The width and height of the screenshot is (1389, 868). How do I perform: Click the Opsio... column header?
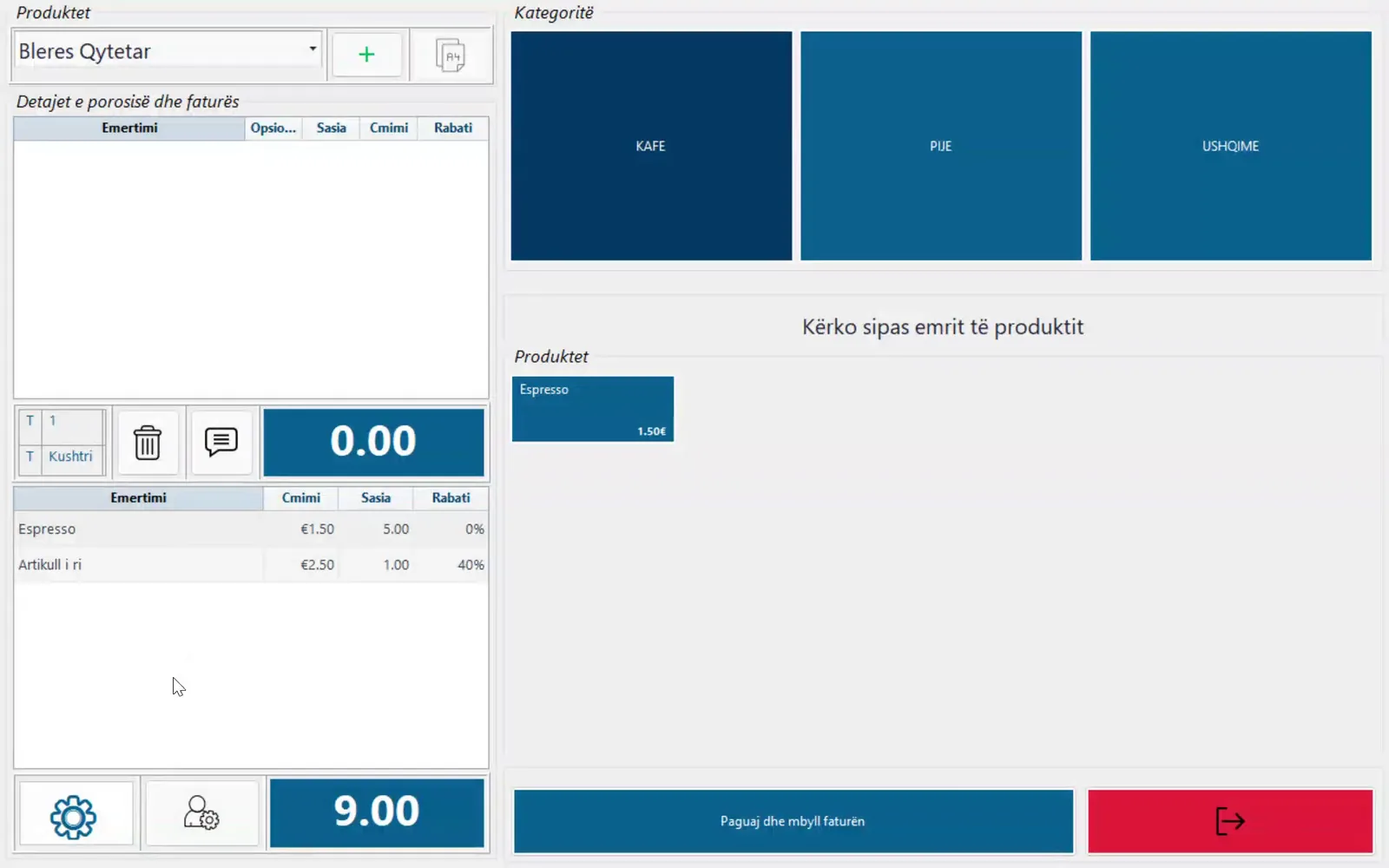273,128
